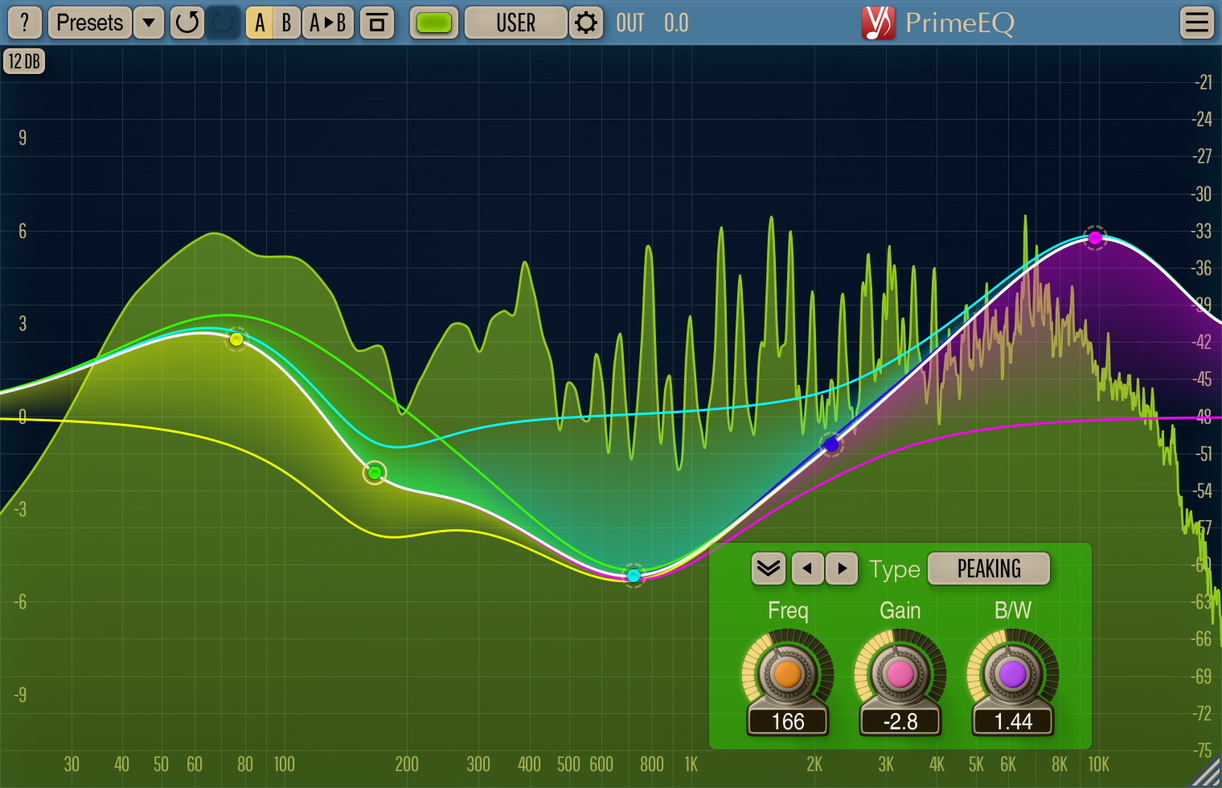Click the Freq value field showing 166

[x=787, y=721]
